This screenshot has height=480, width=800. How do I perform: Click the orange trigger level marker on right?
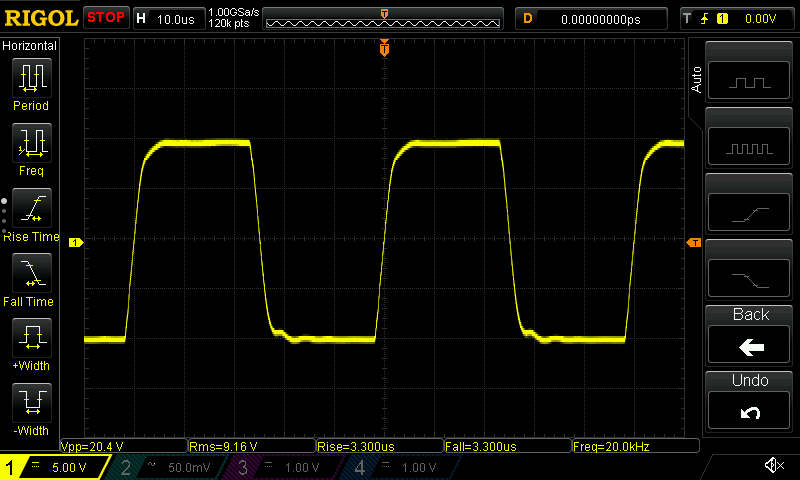[694, 243]
